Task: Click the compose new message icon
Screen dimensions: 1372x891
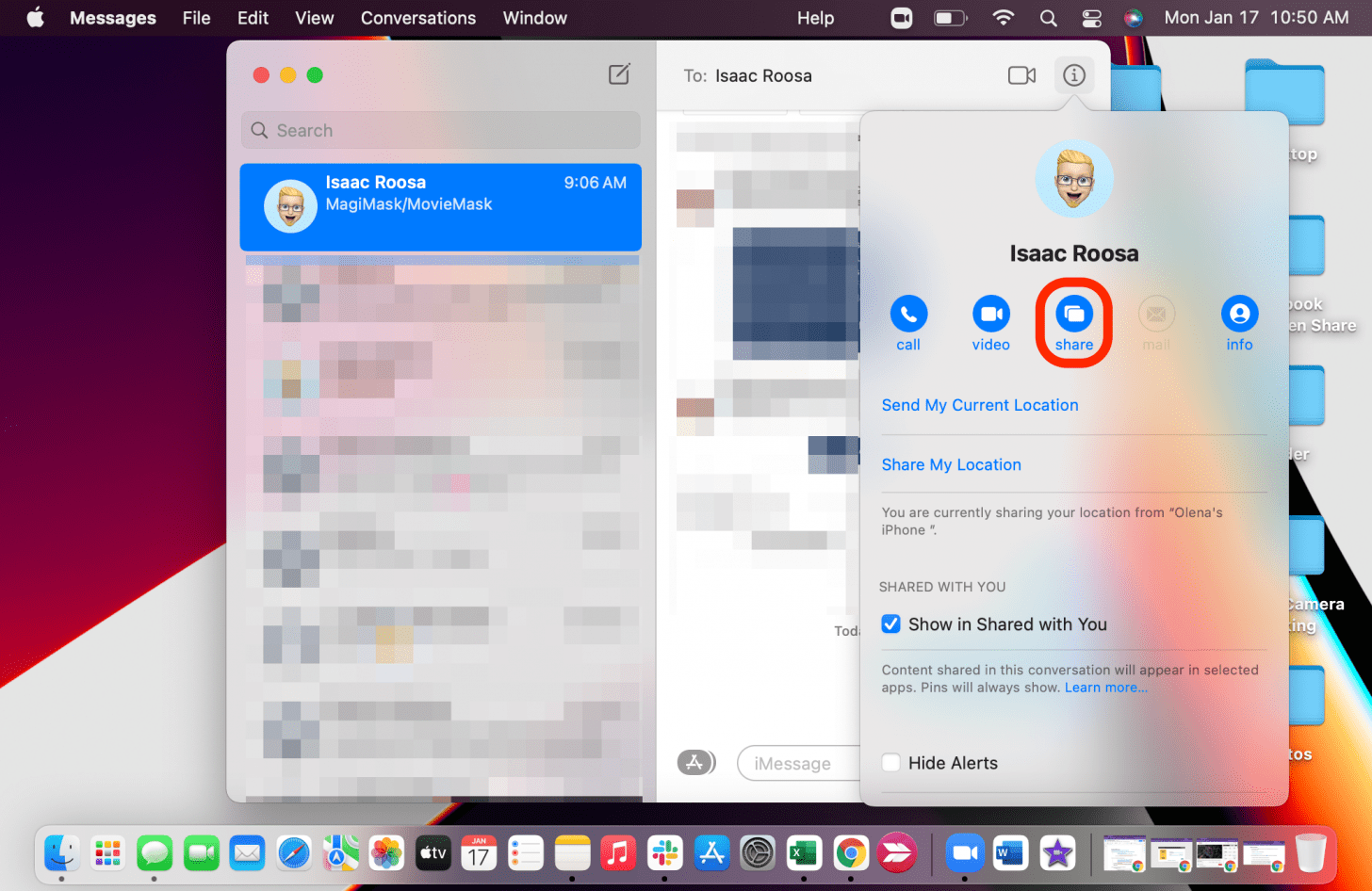Action: [619, 74]
